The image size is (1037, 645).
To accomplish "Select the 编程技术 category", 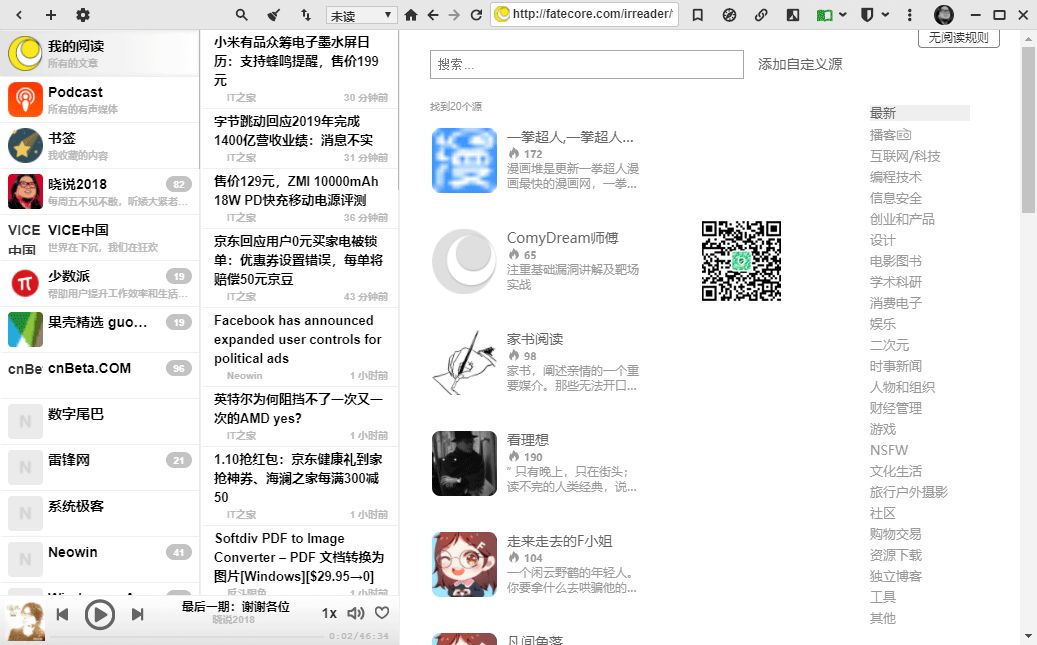I will (x=895, y=177).
